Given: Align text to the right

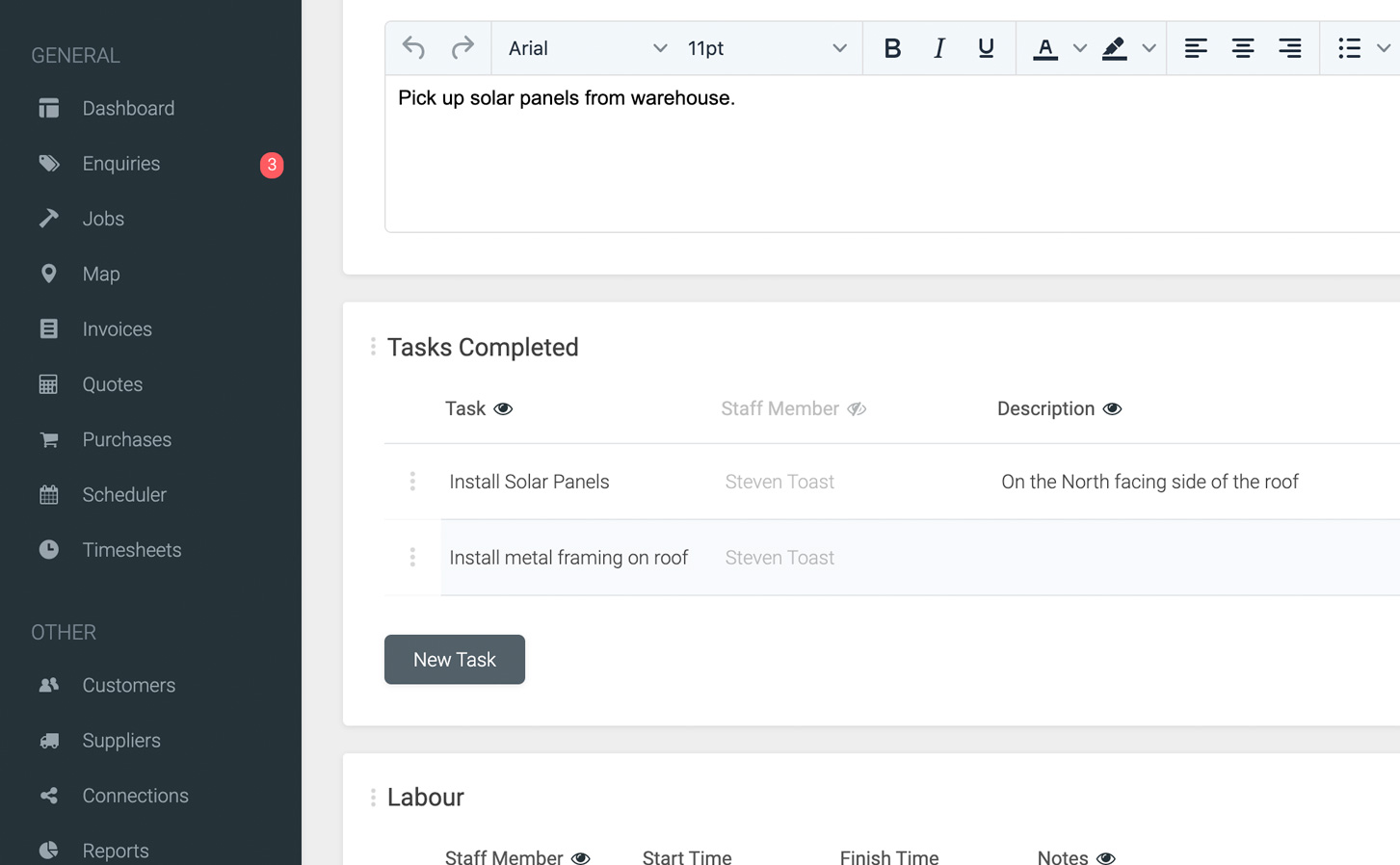Looking at the screenshot, I should pyautogui.click(x=1290, y=48).
